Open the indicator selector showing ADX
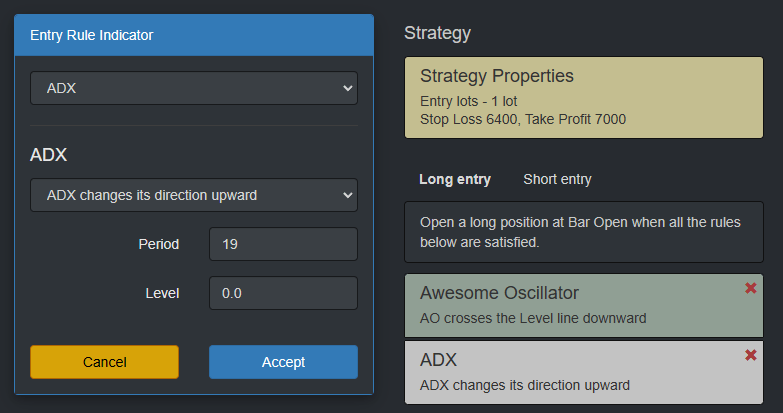 pyautogui.click(x=193, y=88)
